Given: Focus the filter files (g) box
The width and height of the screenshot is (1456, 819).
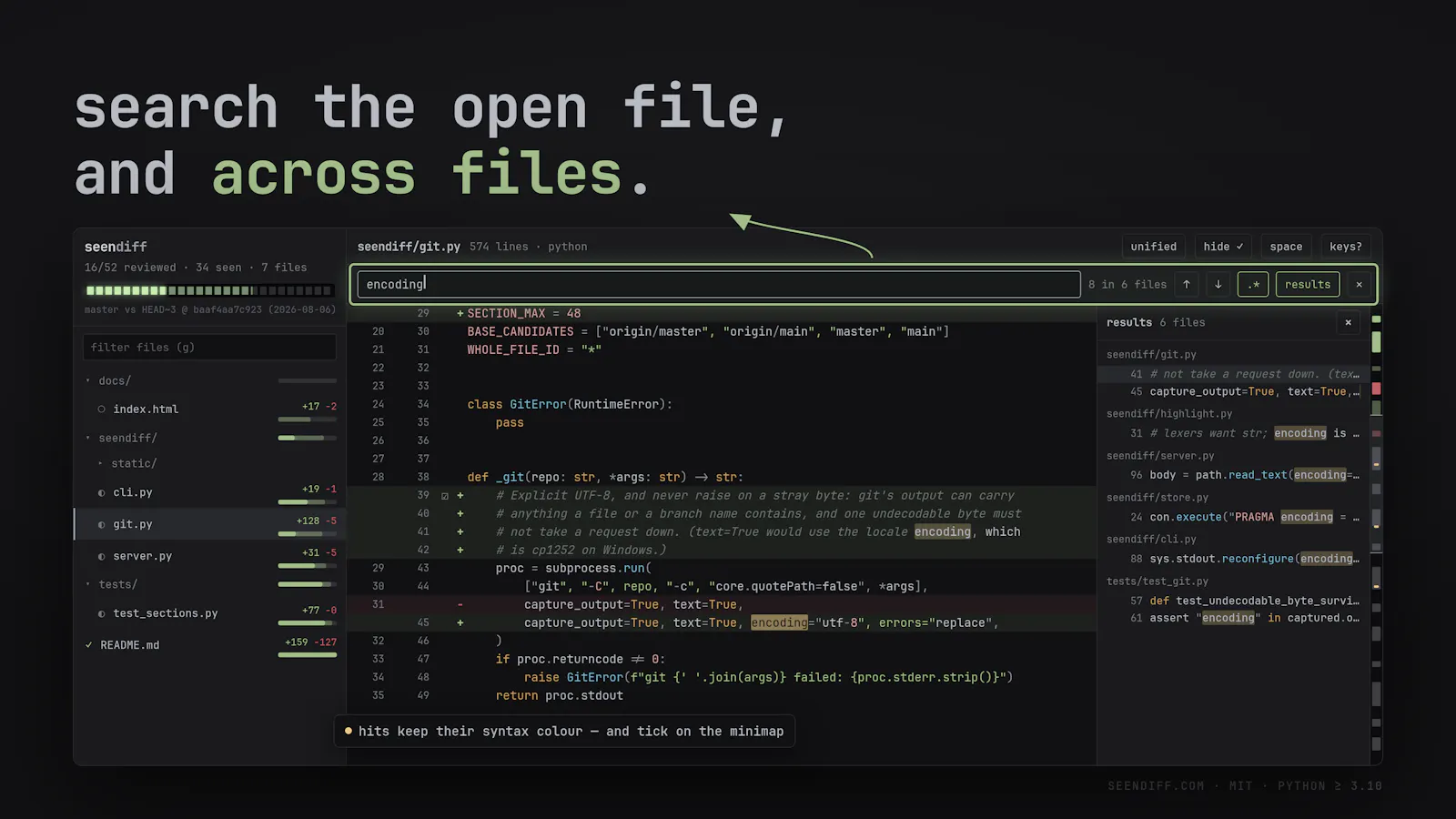Looking at the screenshot, I should (209, 348).
